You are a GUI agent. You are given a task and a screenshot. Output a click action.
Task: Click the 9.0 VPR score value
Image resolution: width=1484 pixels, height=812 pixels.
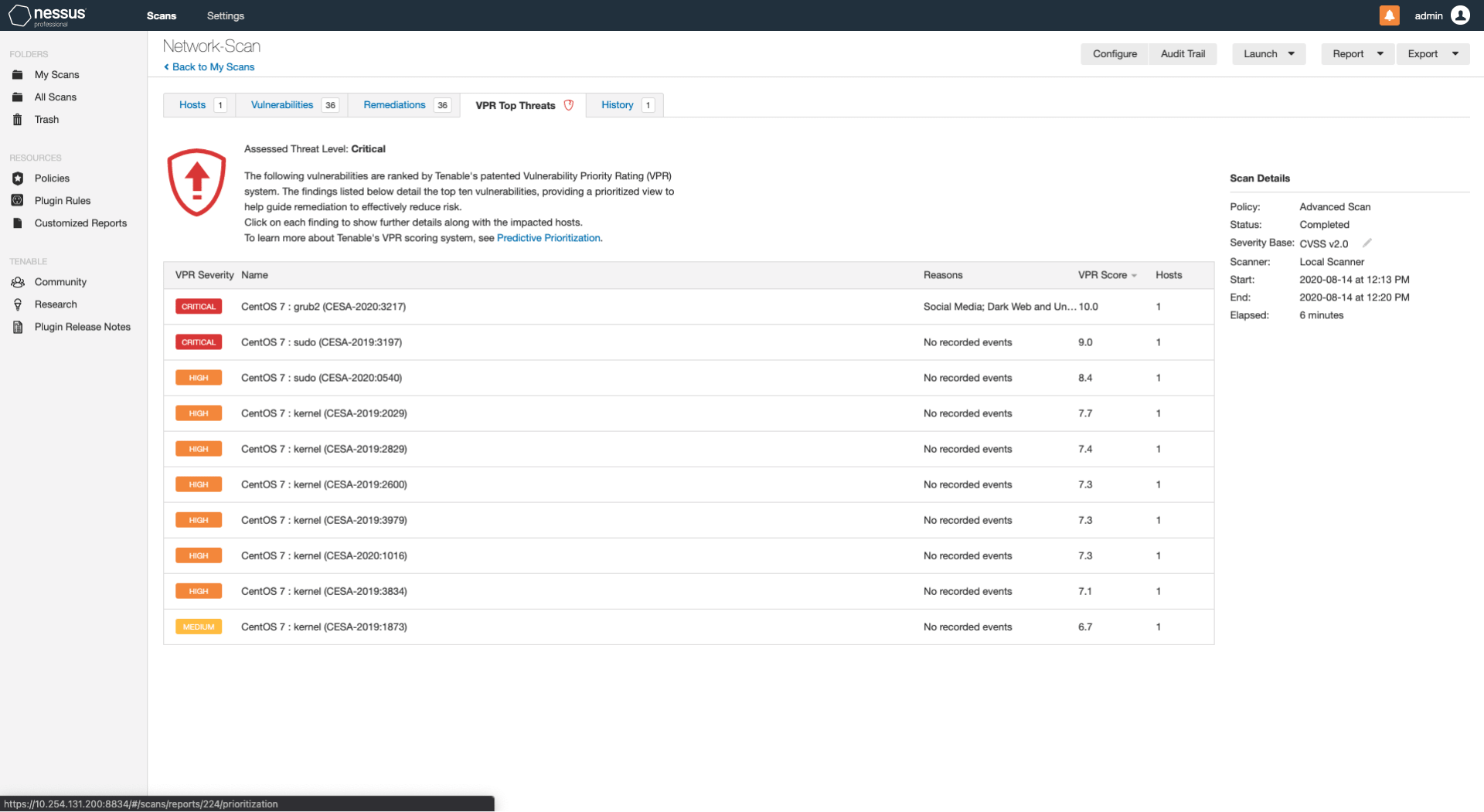point(1085,342)
